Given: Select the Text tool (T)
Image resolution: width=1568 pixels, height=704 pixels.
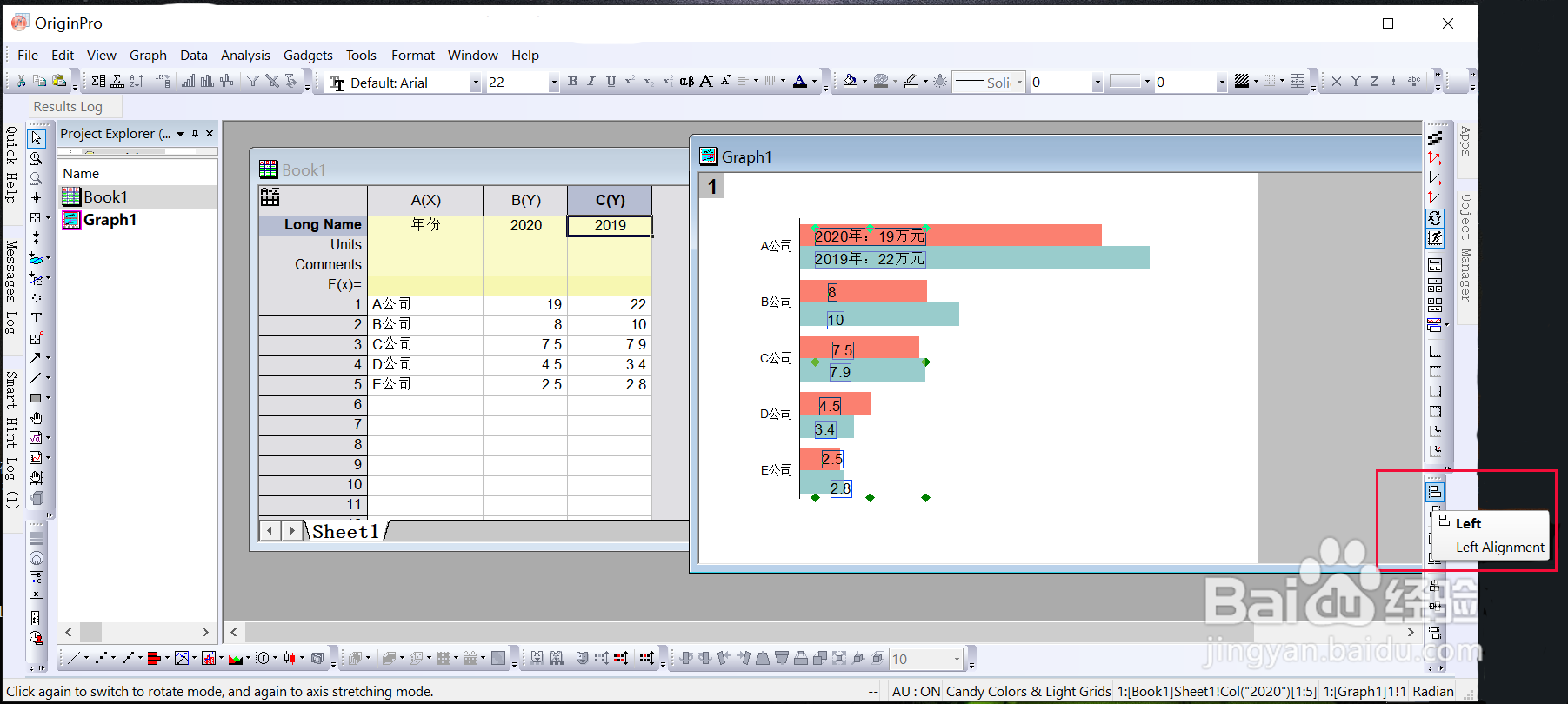Looking at the screenshot, I should tap(37, 318).
